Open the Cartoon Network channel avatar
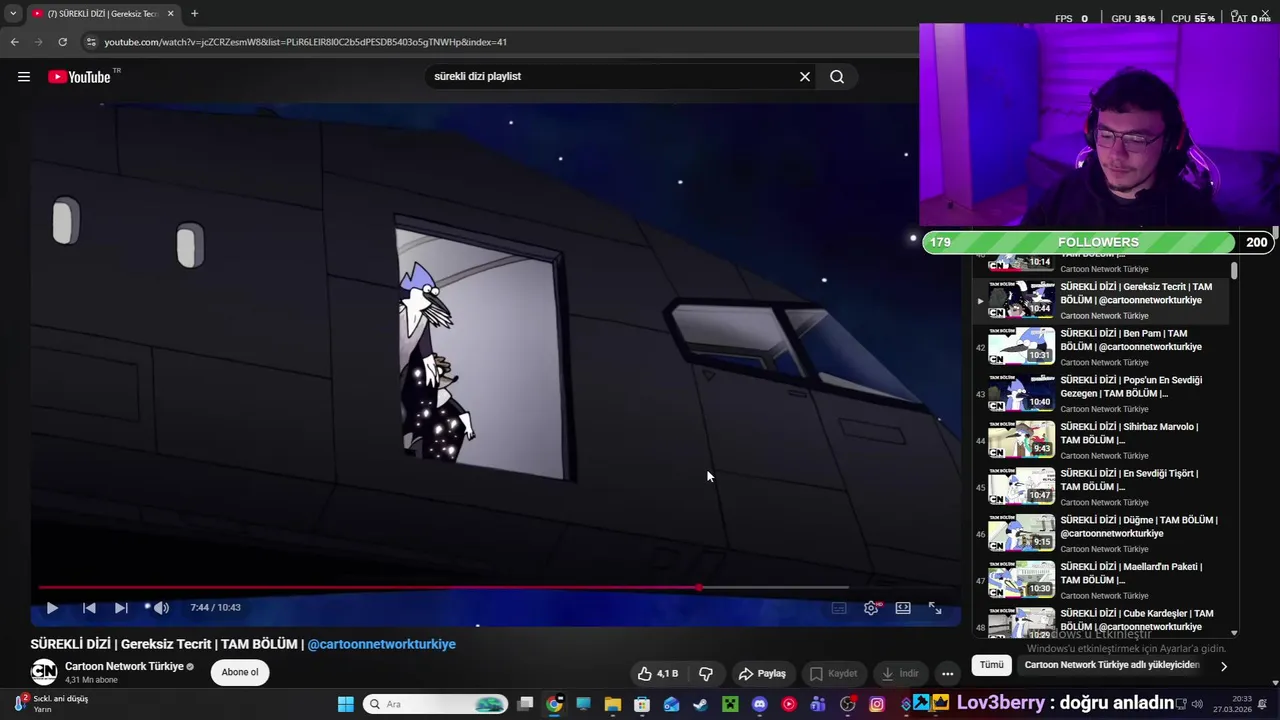 44,672
